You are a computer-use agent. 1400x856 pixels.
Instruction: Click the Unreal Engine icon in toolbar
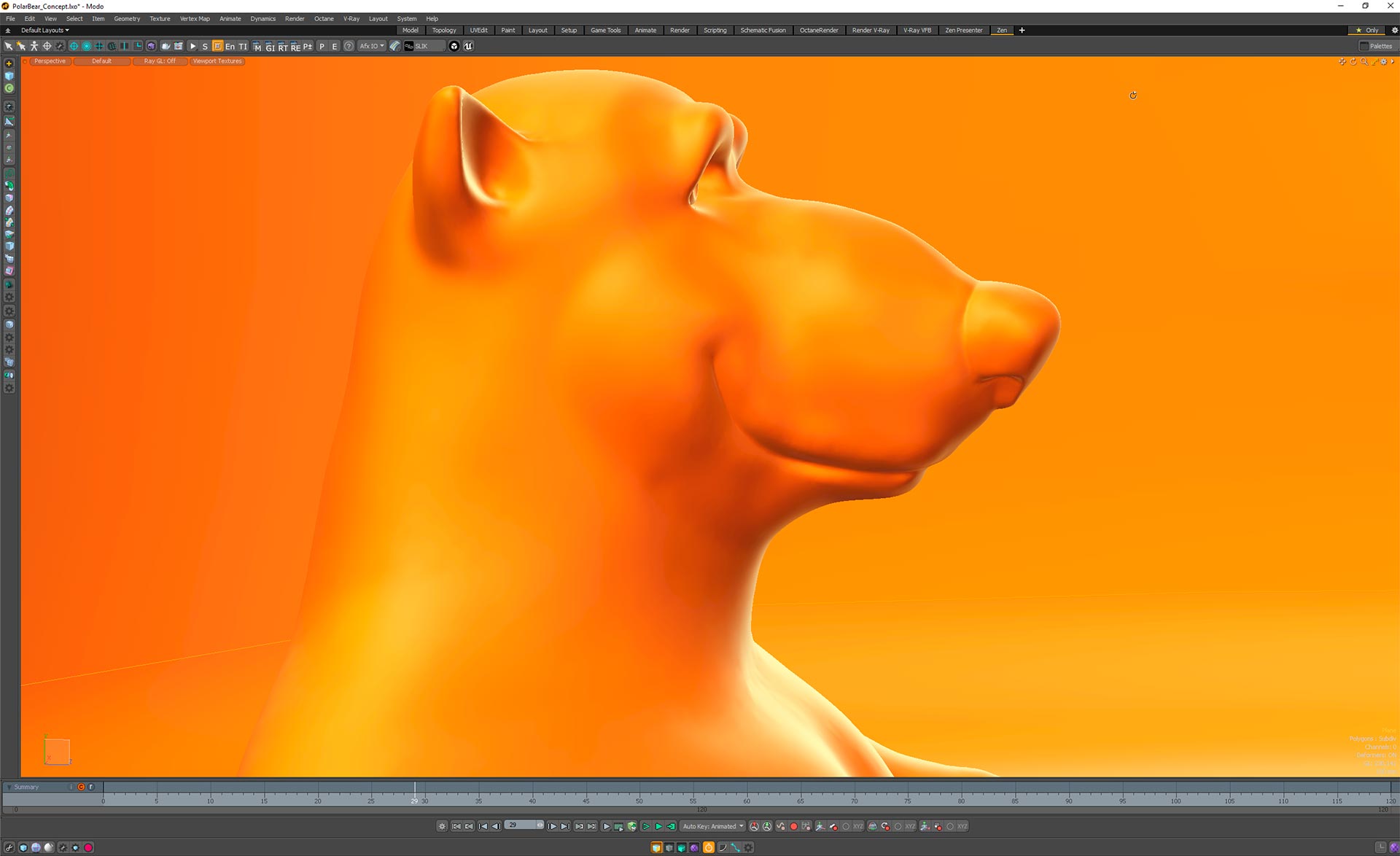click(468, 46)
